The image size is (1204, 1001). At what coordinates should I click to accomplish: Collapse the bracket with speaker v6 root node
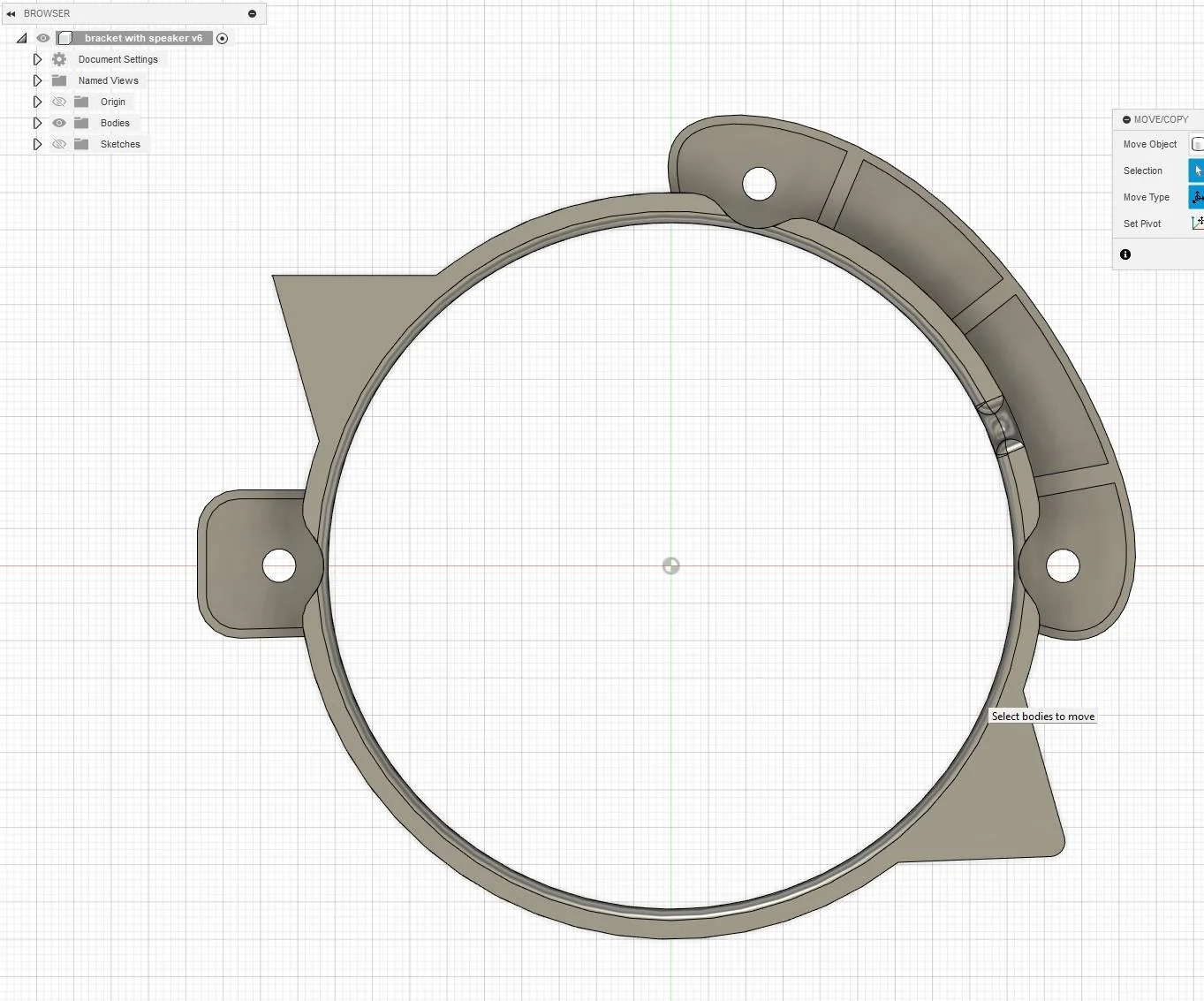click(21, 38)
